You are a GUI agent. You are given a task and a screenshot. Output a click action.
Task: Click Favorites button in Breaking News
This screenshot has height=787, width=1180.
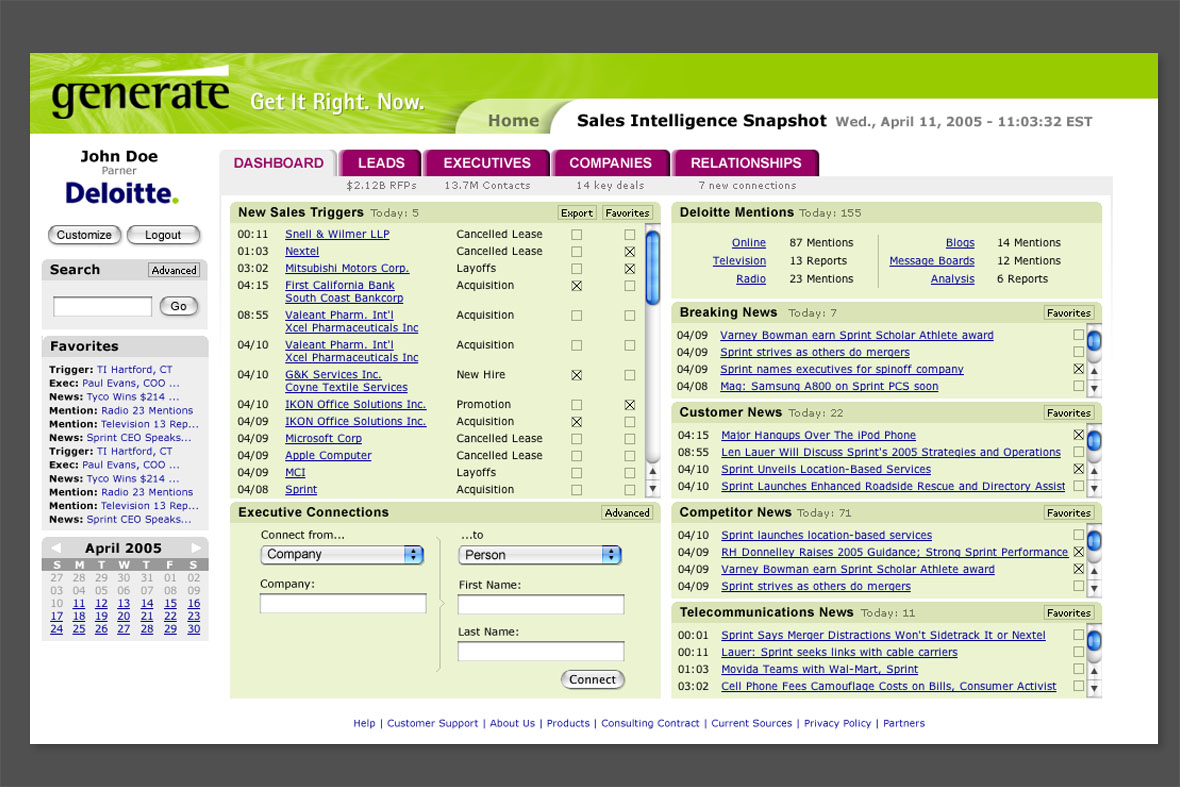click(x=1069, y=313)
